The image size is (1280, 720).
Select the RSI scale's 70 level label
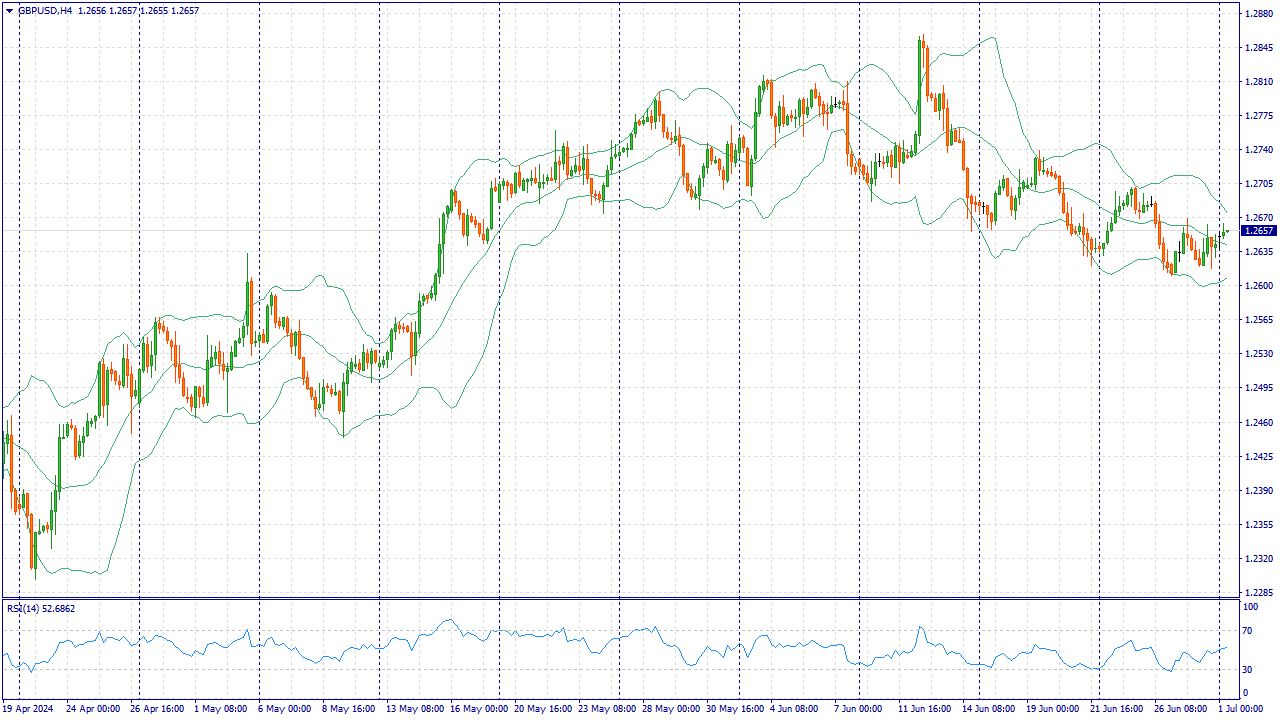click(x=1248, y=631)
